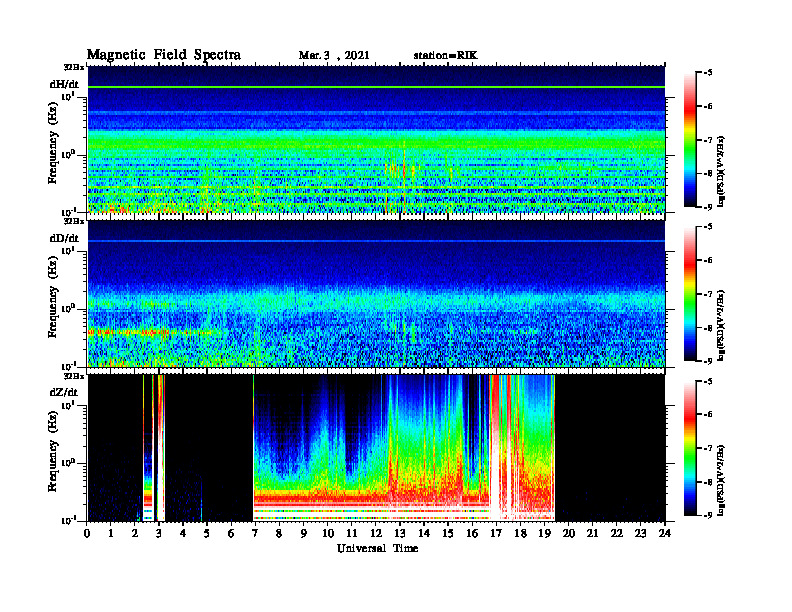Click hour tick label "14" on time axis
Screen dimensions: 792x612
[x=424, y=534]
